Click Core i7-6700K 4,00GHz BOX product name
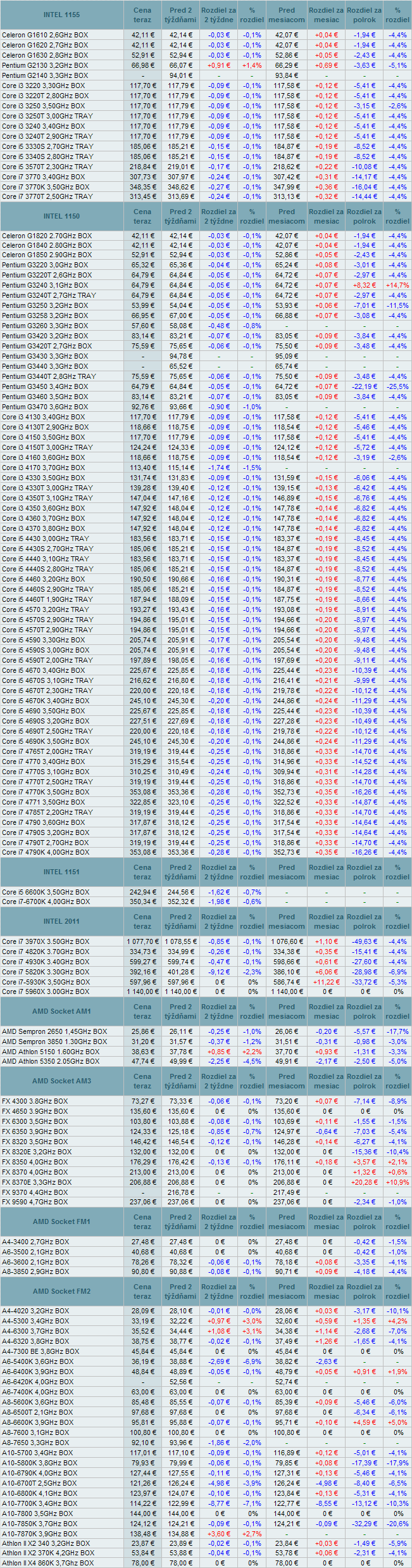This screenshot has width=412, height=1568. 45,902
